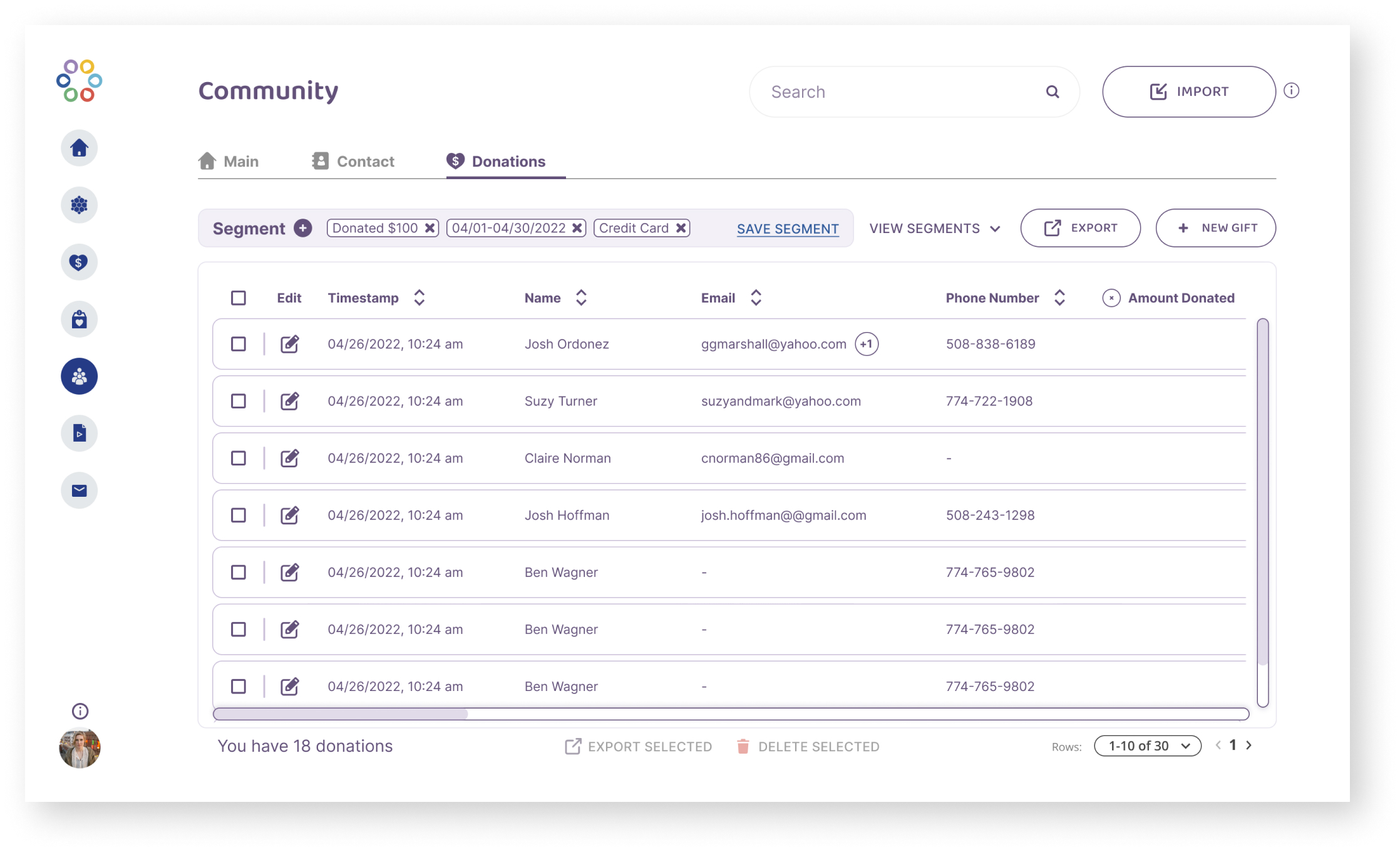Viewport: 1400px width, 852px height.
Task: Click the envelope/email sidebar icon
Action: (80, 490)
